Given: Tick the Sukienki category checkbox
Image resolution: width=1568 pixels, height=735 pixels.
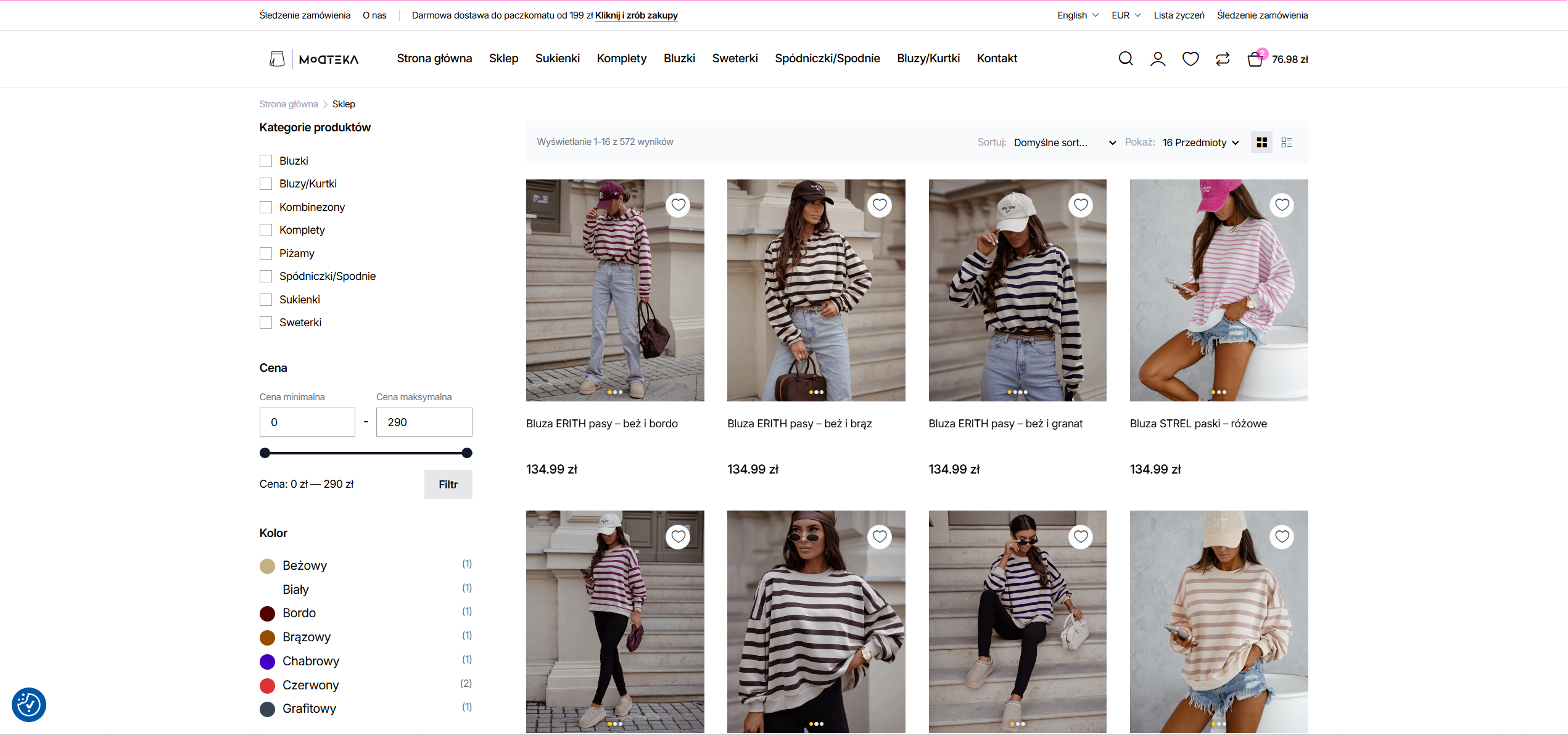Looking at the screenshot, I should pos(266,300).
